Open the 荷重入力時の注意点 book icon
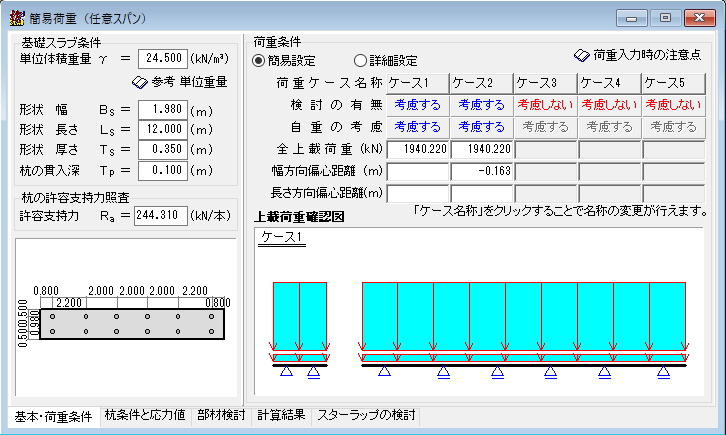The image size is (726, 435). 582,56
